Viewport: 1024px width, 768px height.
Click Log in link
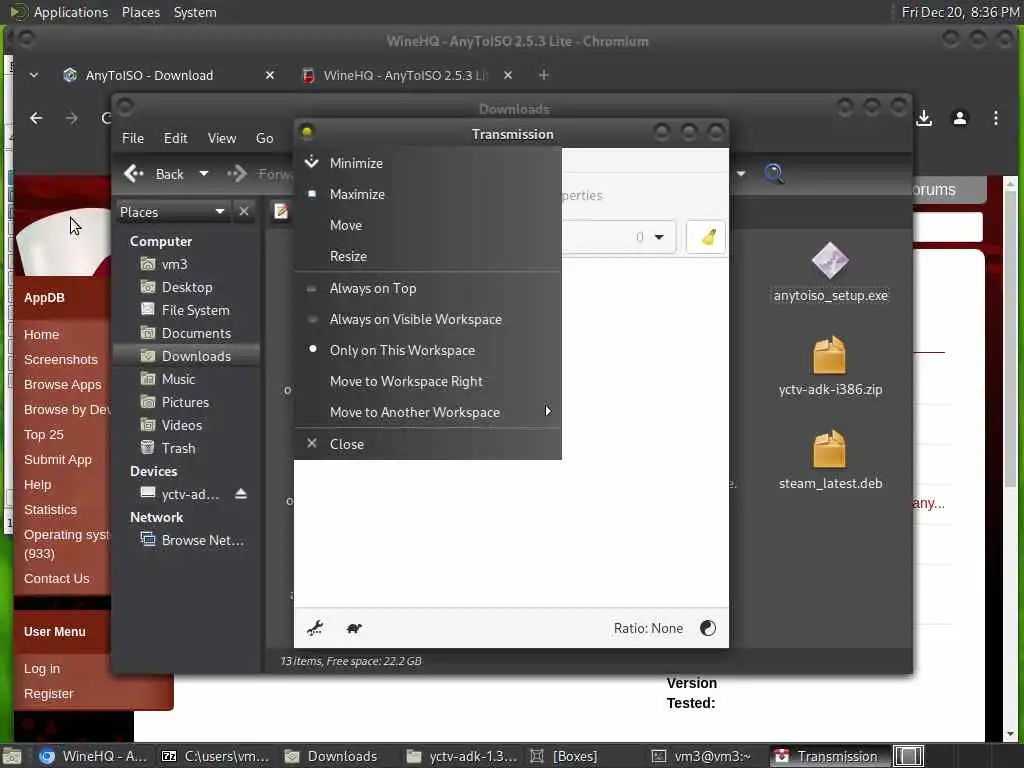pyautogui.click(x=42, y=669)
